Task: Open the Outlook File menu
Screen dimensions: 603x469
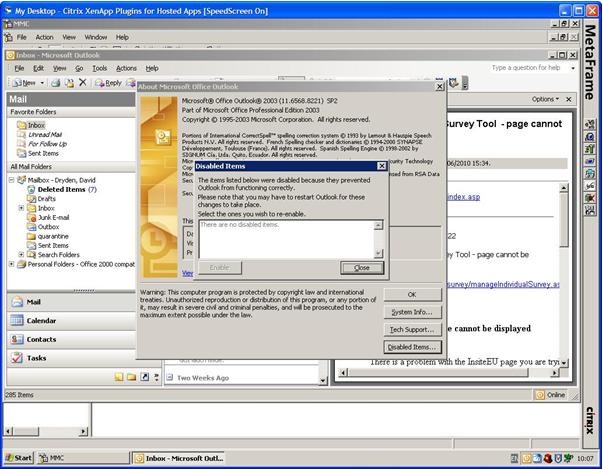Action: click(x=19, y=68)
